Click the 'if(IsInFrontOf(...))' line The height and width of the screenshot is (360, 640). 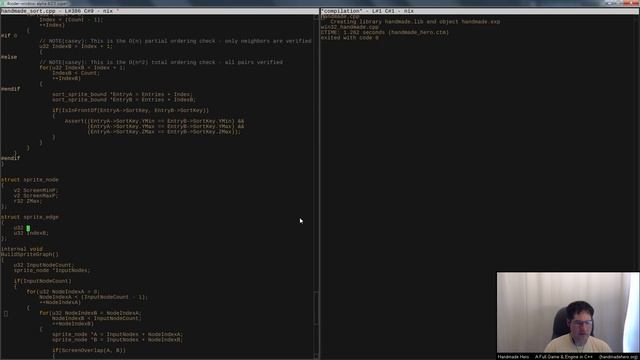click(x=130, y=110)
